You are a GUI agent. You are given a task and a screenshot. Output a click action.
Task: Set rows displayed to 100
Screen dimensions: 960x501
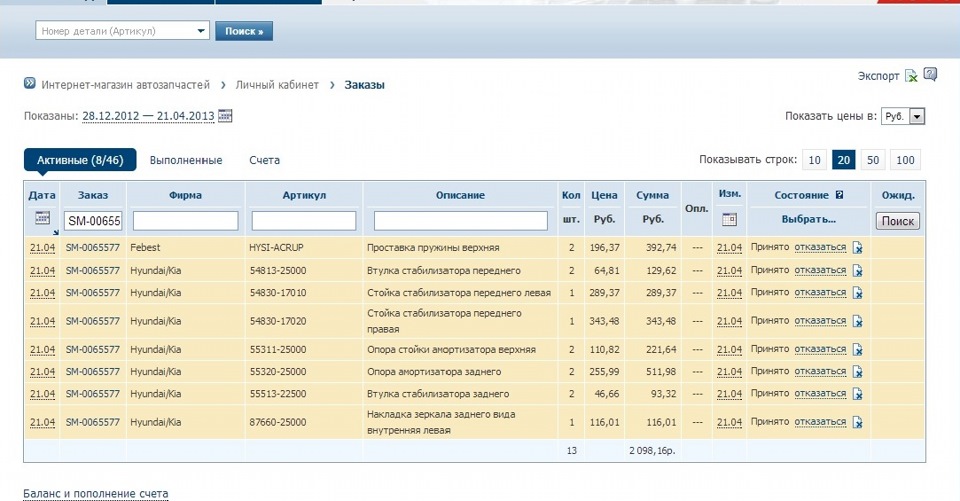click(905, 160)
